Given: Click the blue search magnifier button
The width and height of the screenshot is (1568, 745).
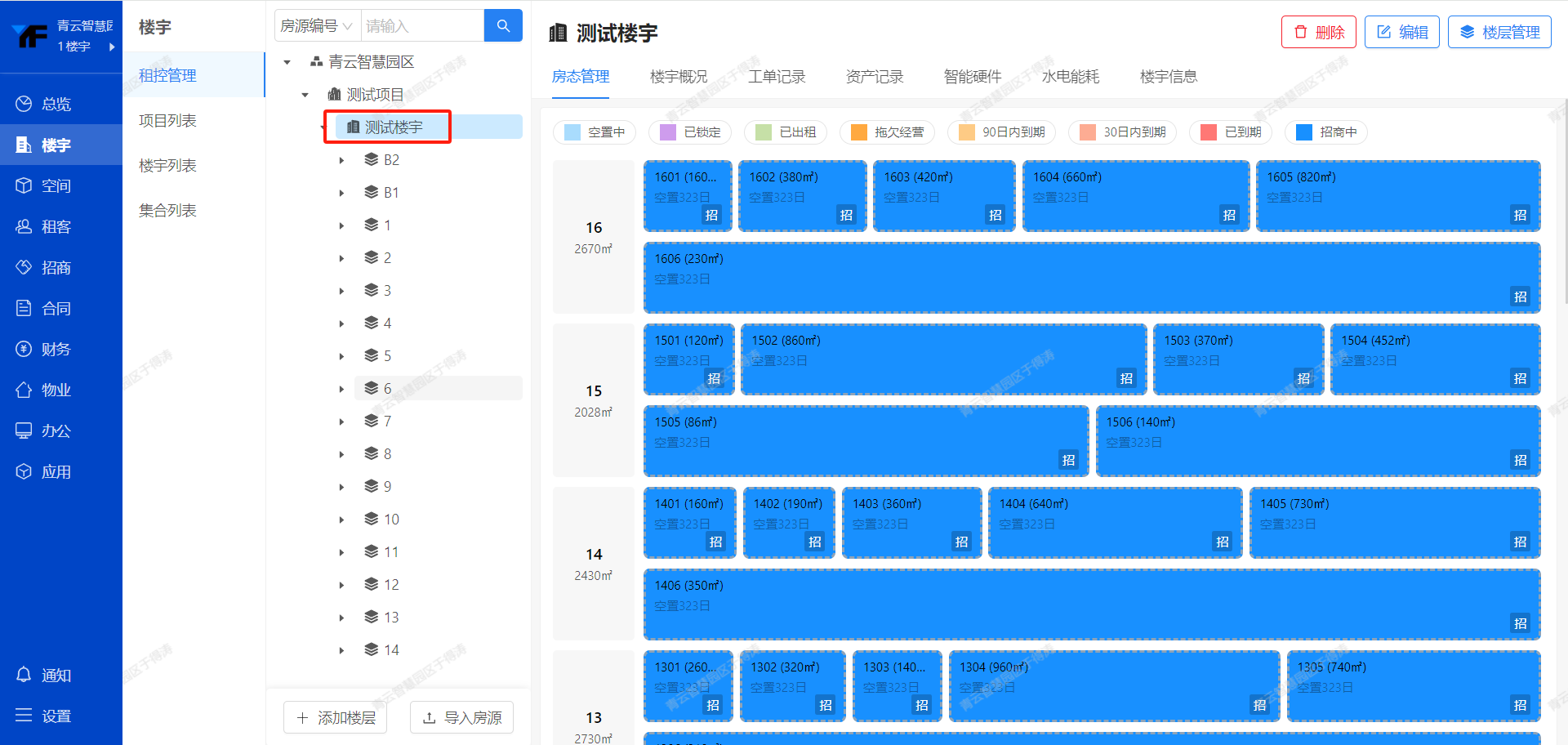Looking at the screenshot, I should pyautogui.click(x=503, y=26).
